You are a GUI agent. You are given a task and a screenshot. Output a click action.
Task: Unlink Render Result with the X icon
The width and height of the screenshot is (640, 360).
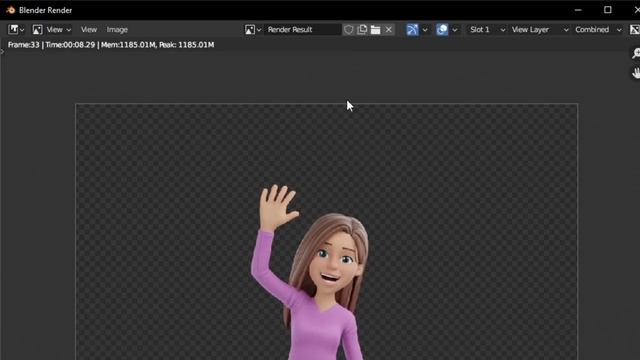(x=389, y=29)
